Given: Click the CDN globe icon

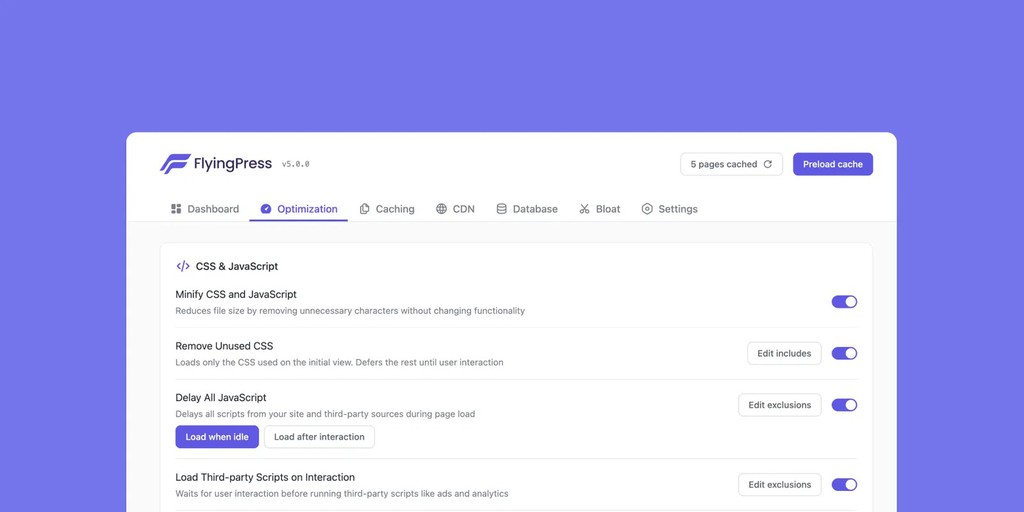Looking at the screenshot, I should 441,209.
